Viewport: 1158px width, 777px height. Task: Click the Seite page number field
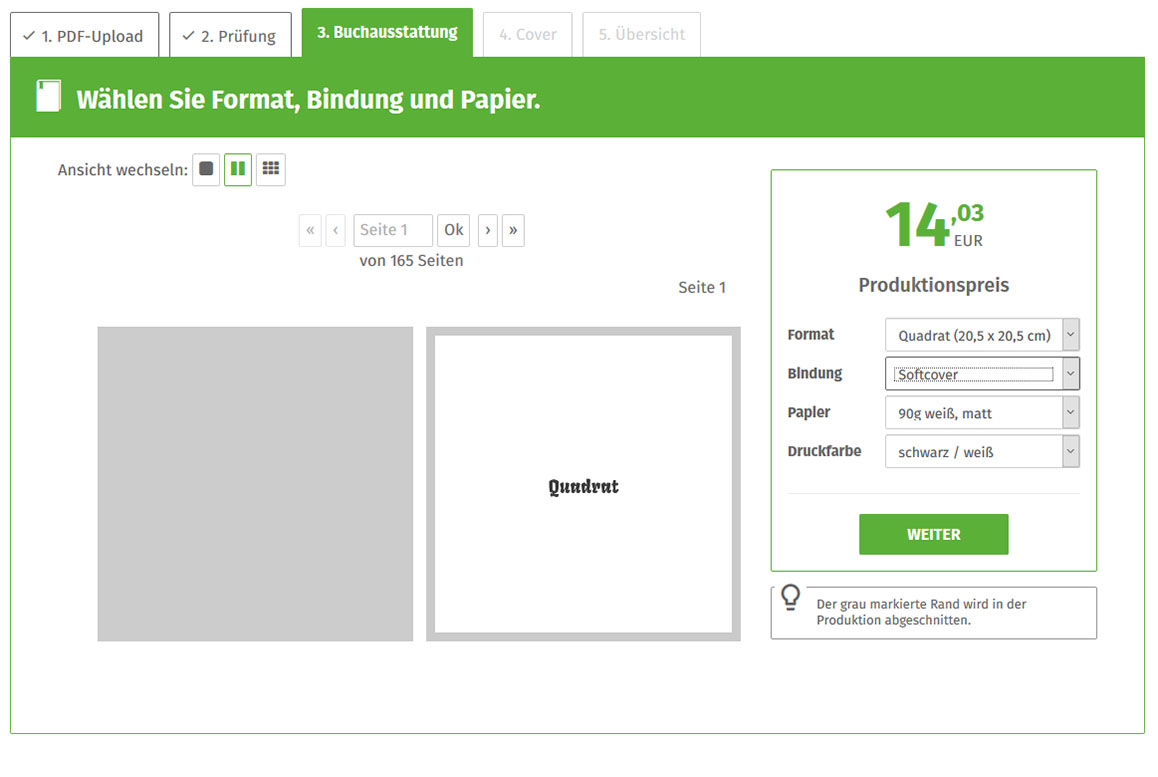[x=392, y=230]
